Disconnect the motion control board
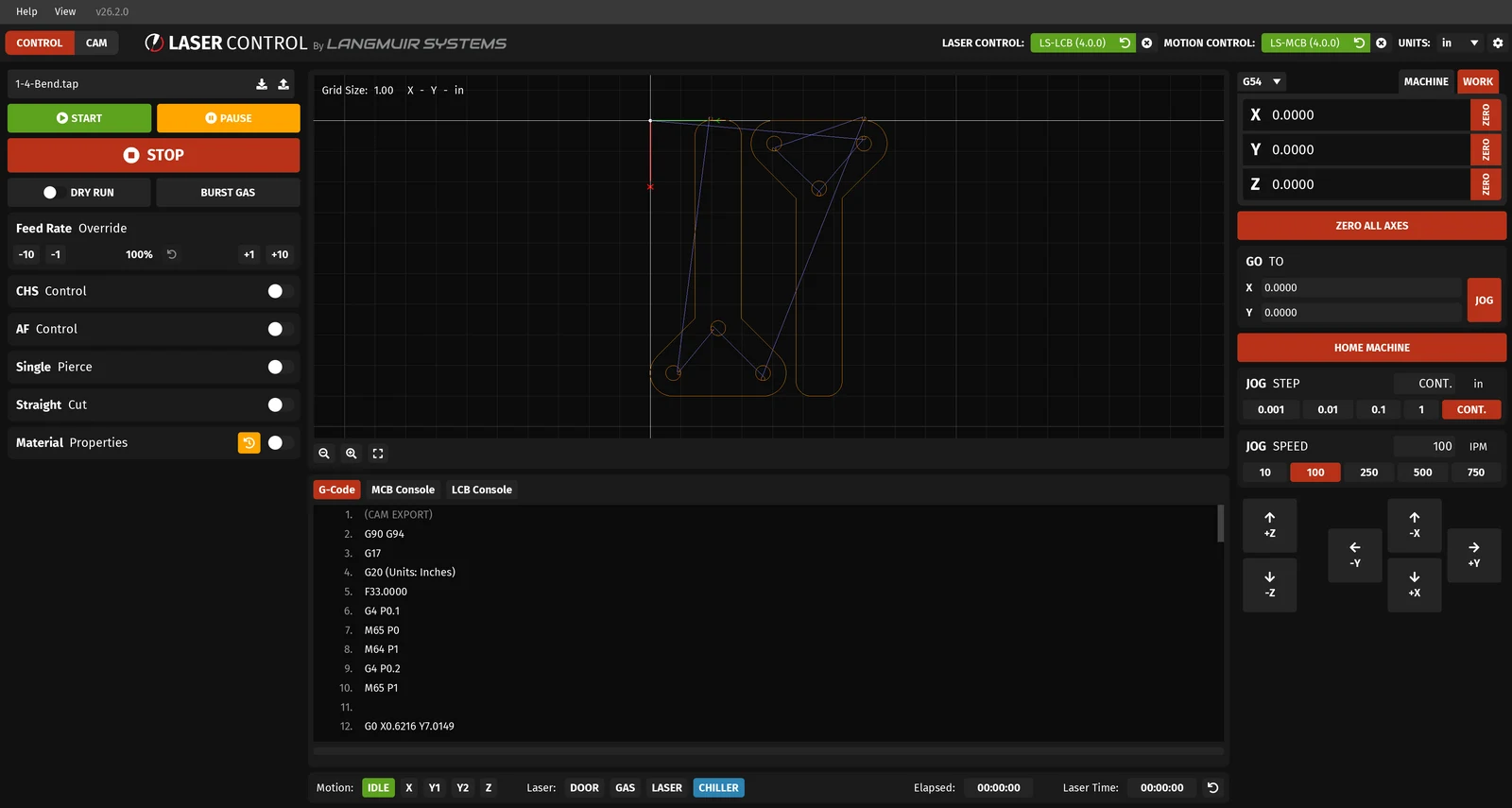The width and height of the screenshot is (1512, 808). 1382,43
